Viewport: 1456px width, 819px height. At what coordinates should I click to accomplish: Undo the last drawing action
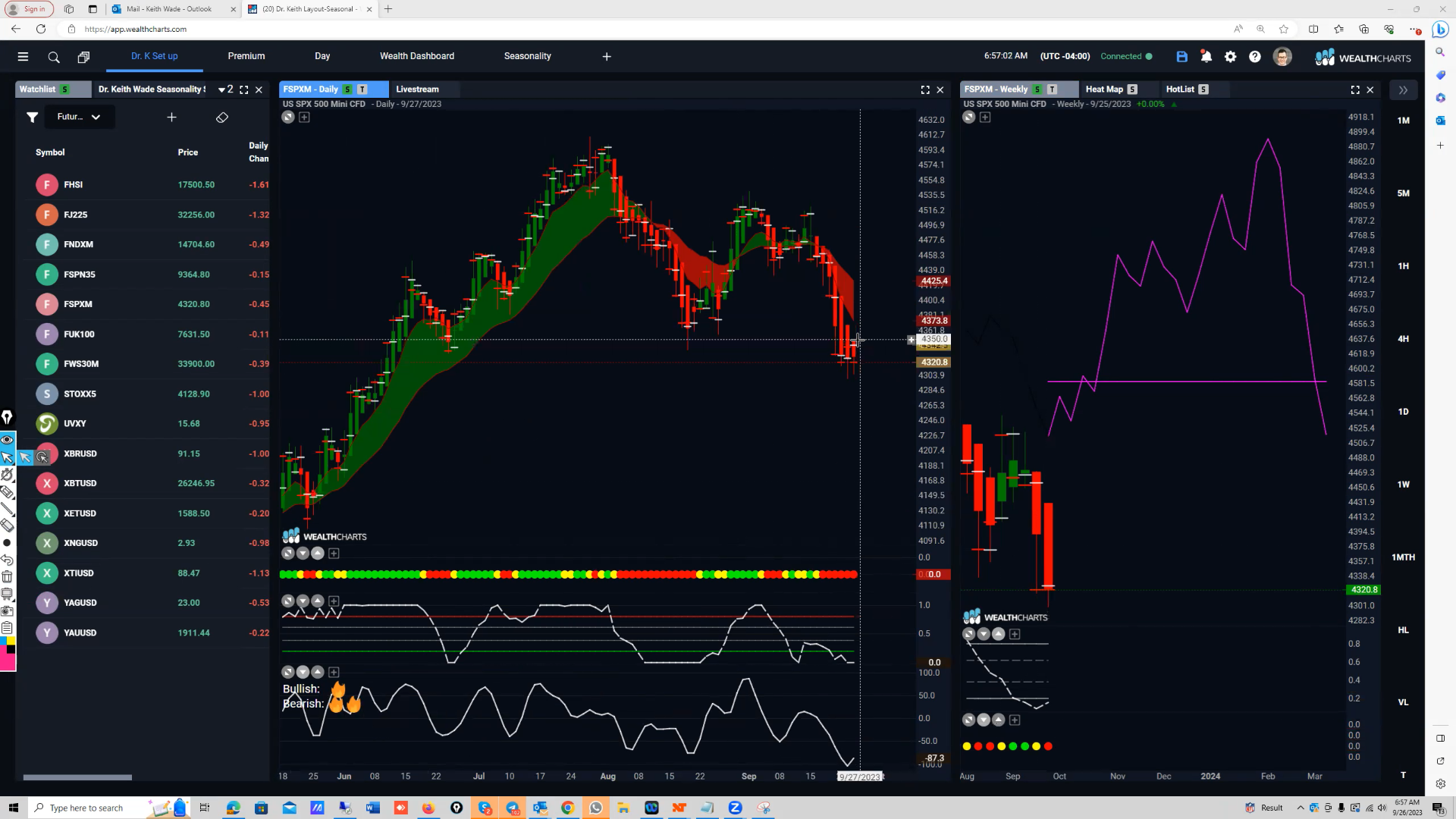tap(7, 560)
